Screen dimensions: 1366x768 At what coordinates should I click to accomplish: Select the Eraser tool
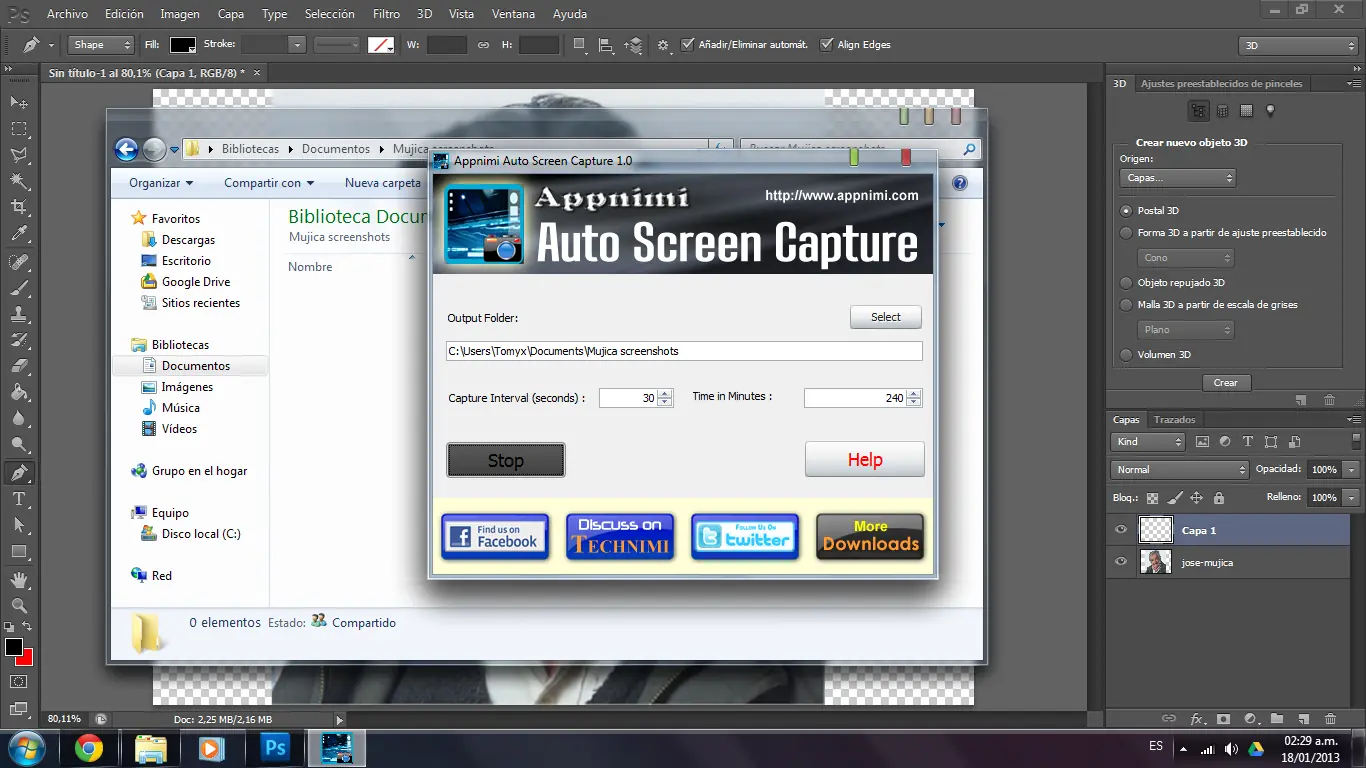[x=19, y=366]
